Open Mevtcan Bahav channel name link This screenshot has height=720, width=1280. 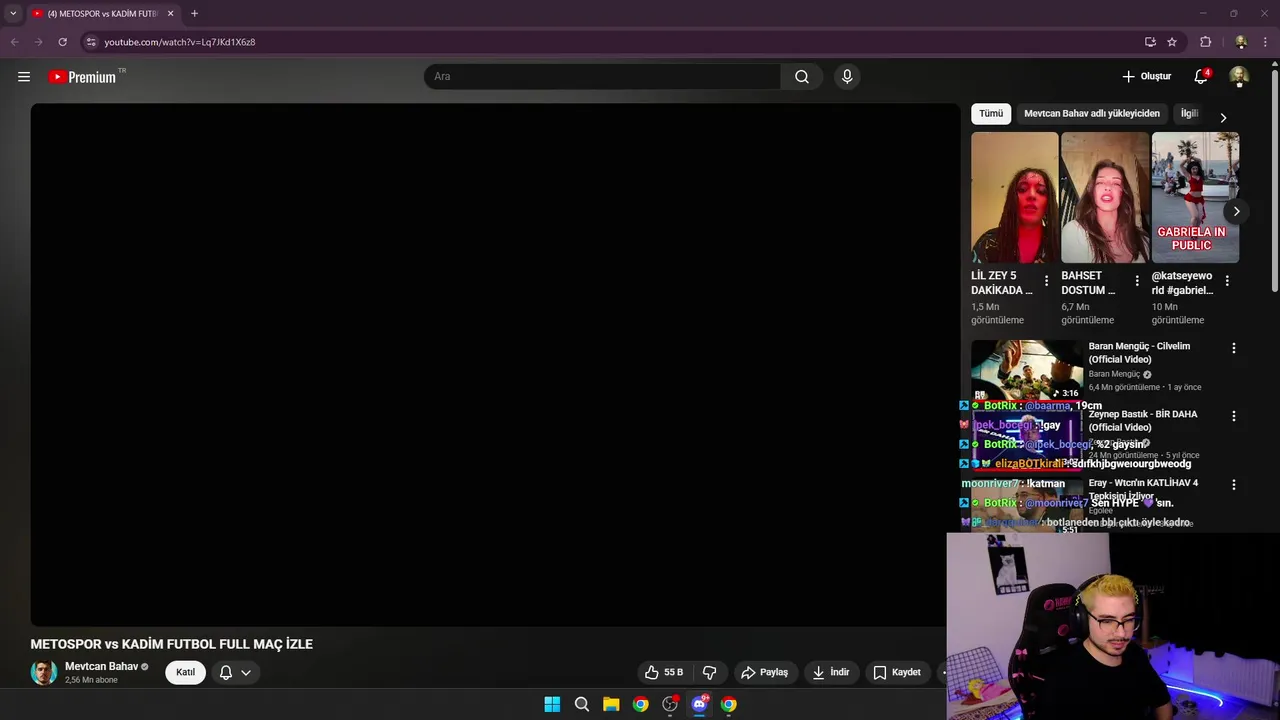101,666
